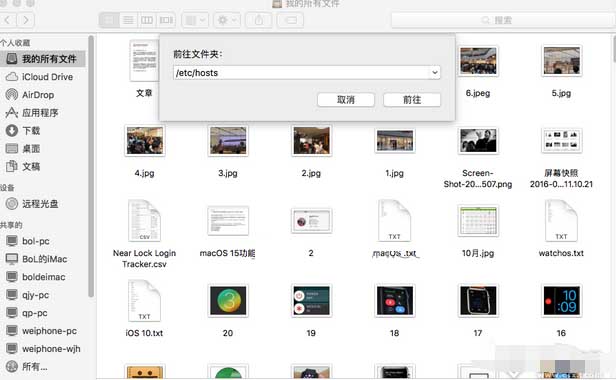Switch to list view in the toolbar
616x380 pixels.
[x=128, y=20]
